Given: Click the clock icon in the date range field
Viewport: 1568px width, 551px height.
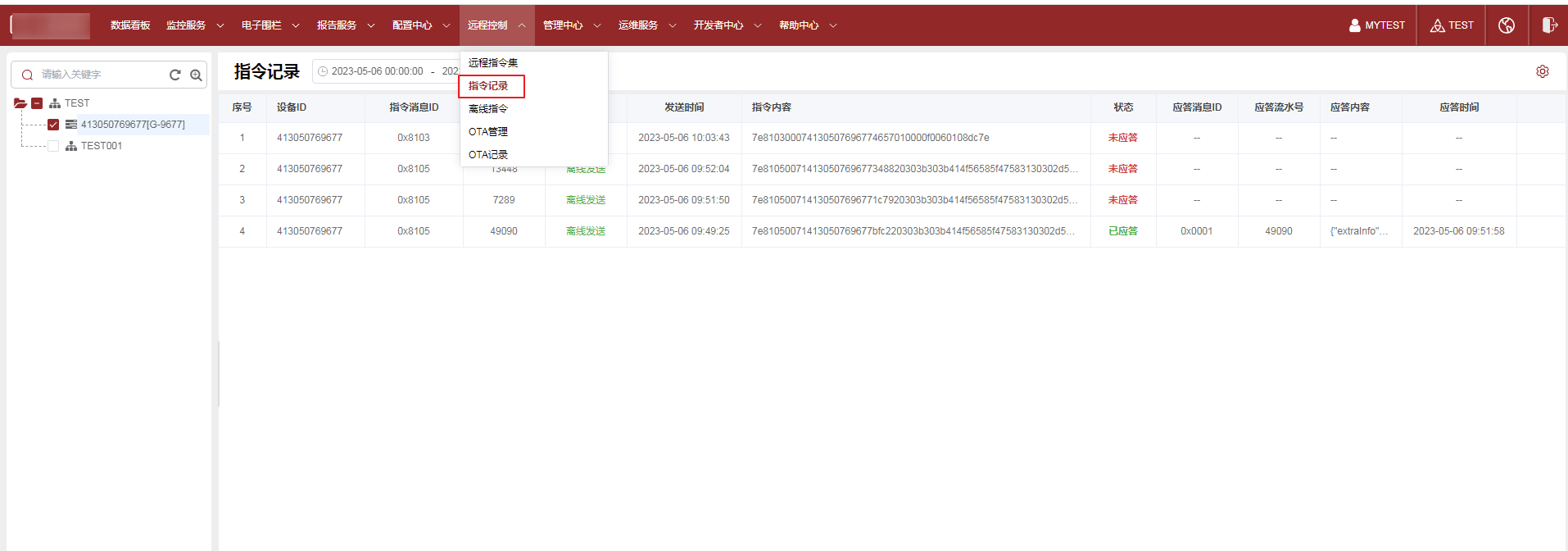Looking at the screenshot, I should [x=323, y=71].
